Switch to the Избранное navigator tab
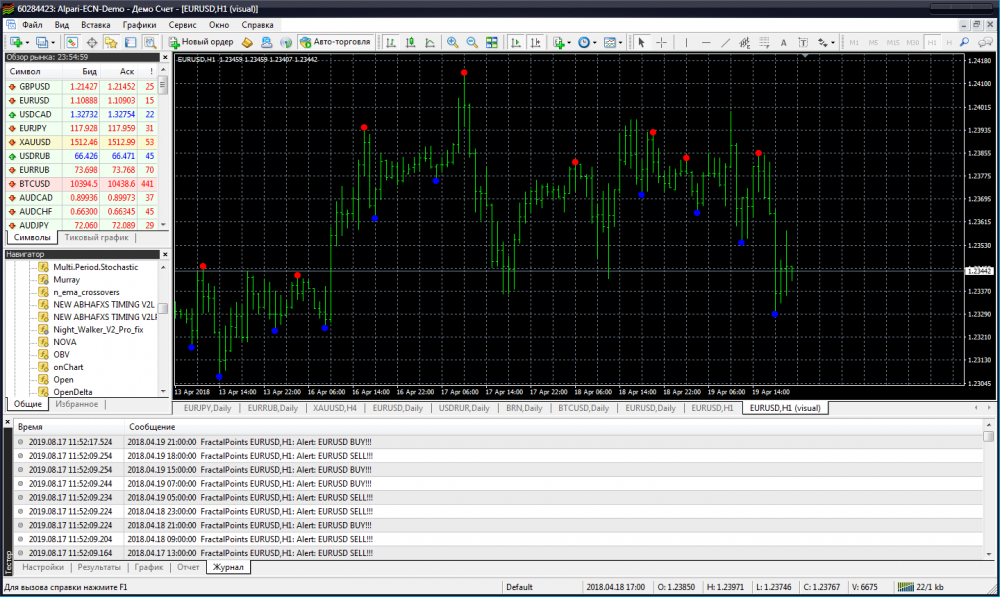Screen dimensions: 1000x597 point(77,404)
